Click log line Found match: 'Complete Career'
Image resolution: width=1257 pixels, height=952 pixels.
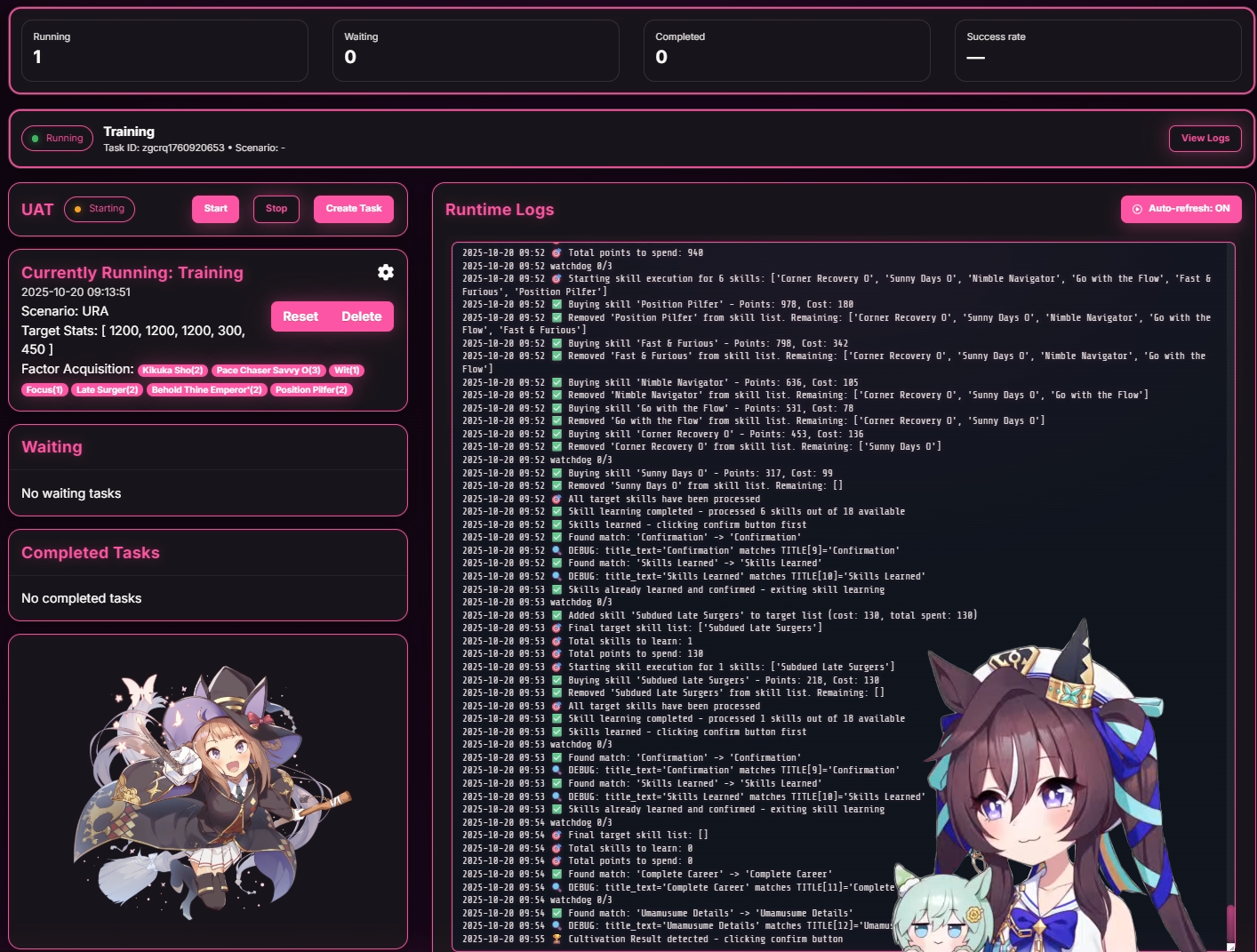647,875
